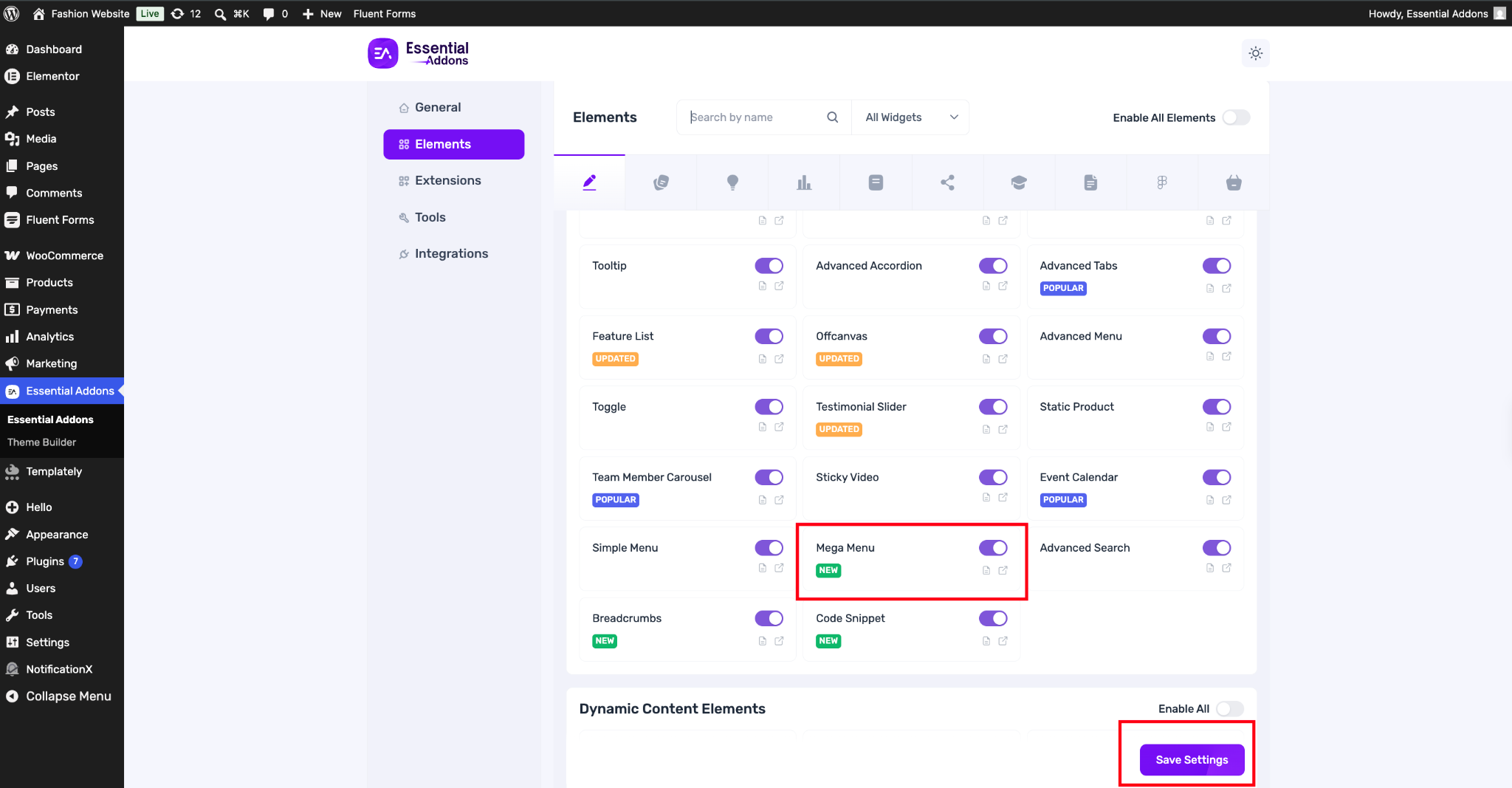The image size is (1512, 788).
Task: Open Code Snippet documentation icon
Action: (x=986, y=641)
